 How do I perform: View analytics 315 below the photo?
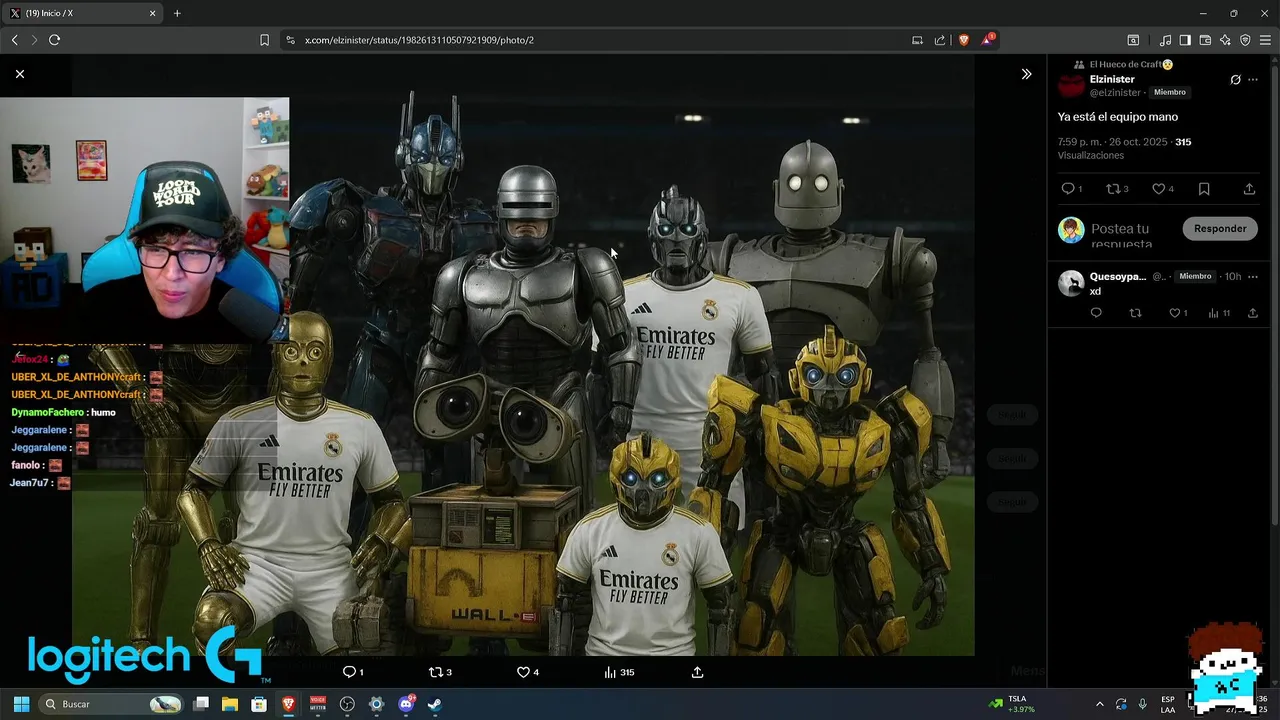619,672
